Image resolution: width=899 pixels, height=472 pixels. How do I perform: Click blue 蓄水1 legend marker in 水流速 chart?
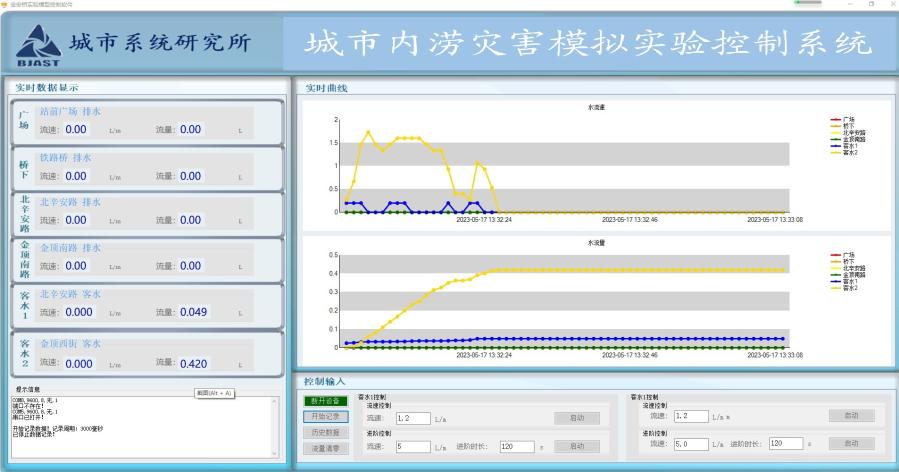pyautogui.click(x=835, y=146)
